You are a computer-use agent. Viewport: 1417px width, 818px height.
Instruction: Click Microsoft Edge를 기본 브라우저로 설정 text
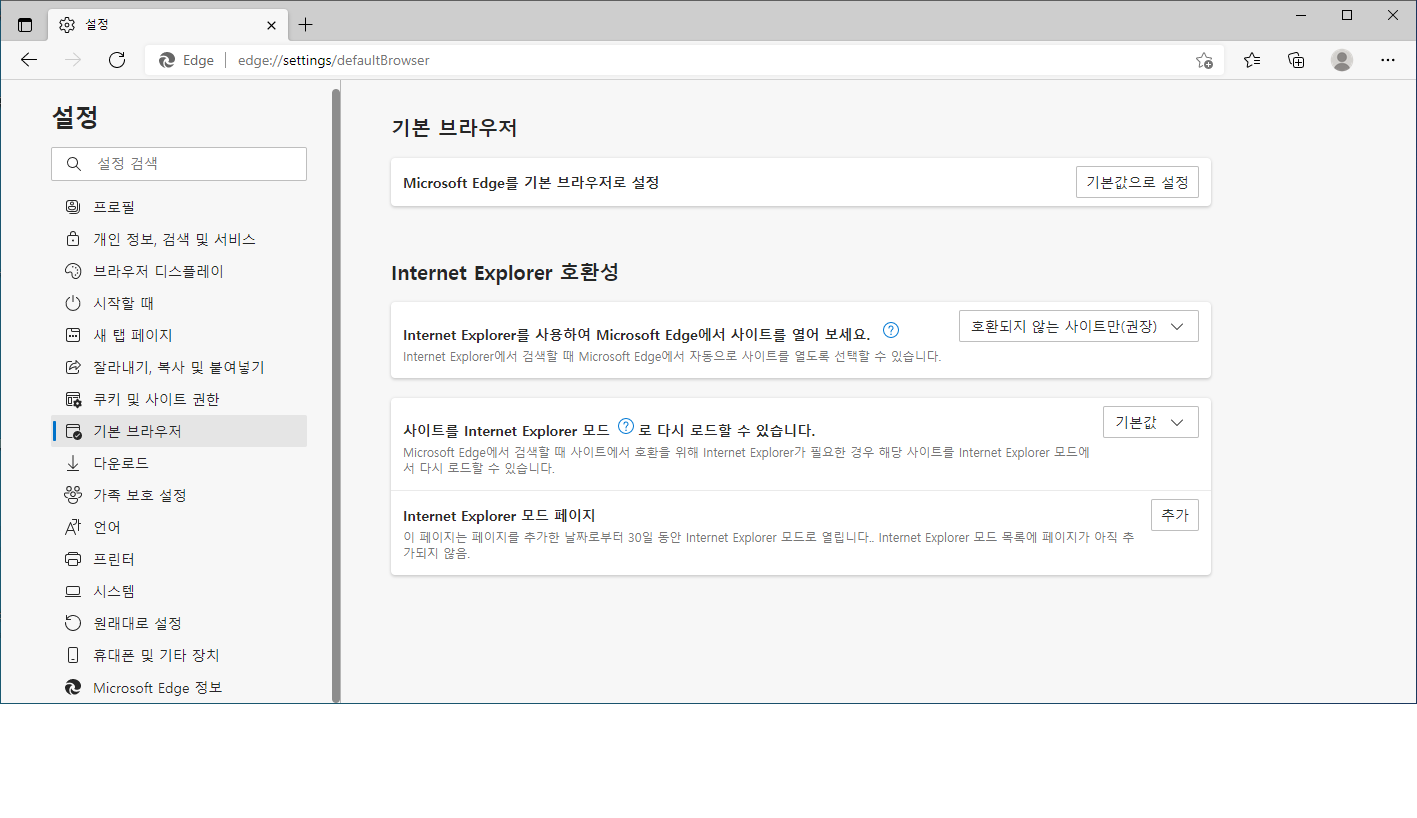pyautogui.click(x=531, y=183)
